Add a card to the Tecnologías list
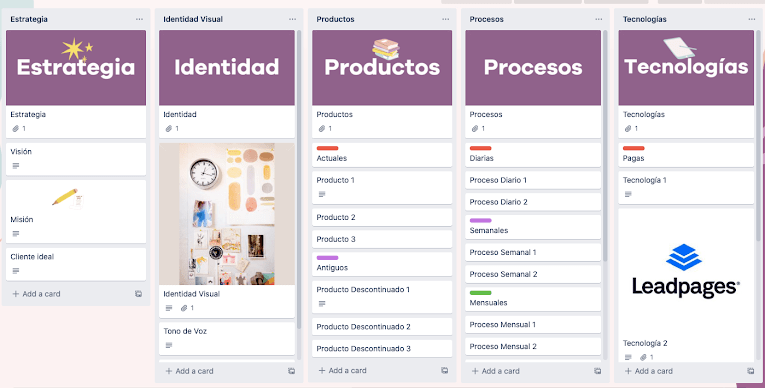The image size is (765, 388). [x=648, y=371]
